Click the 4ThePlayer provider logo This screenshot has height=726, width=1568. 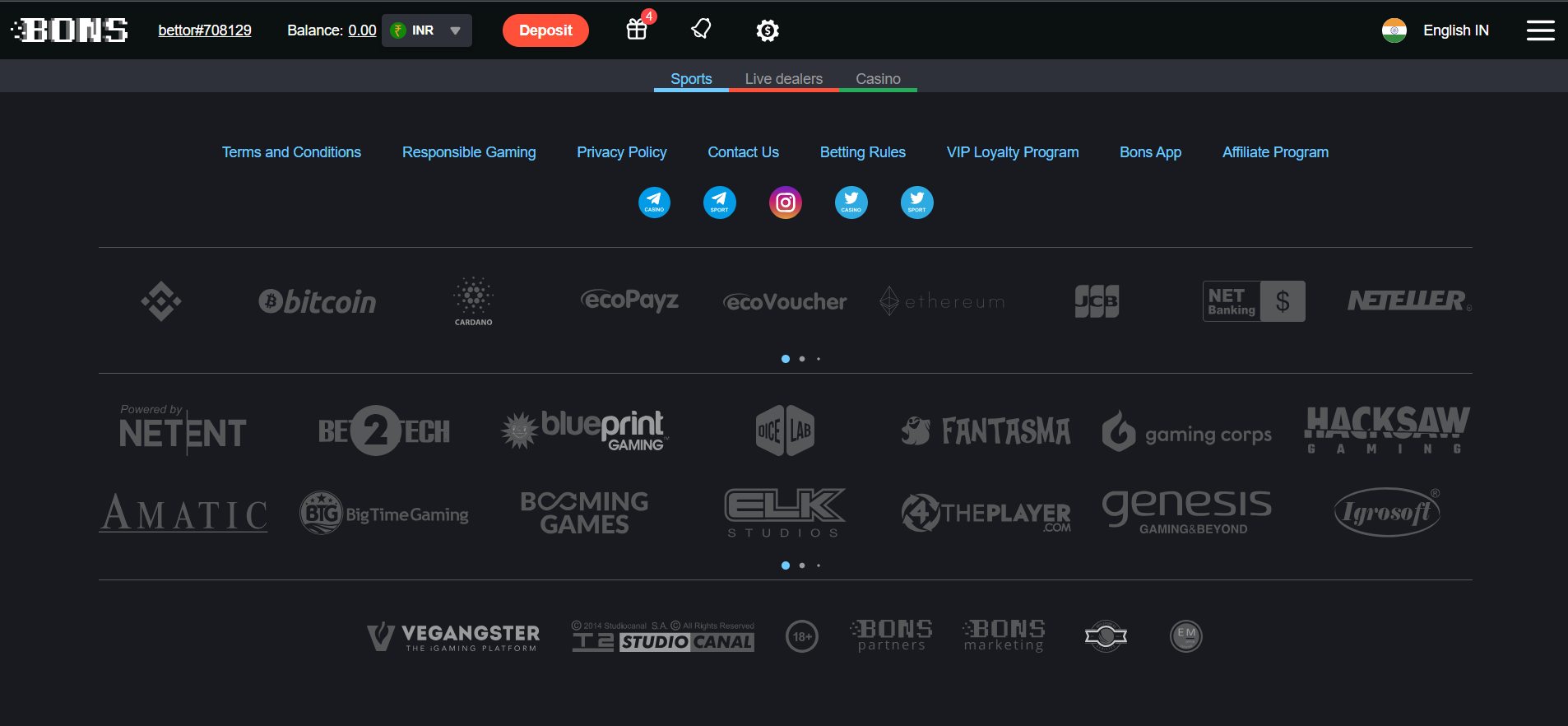[x=986, y=514]
